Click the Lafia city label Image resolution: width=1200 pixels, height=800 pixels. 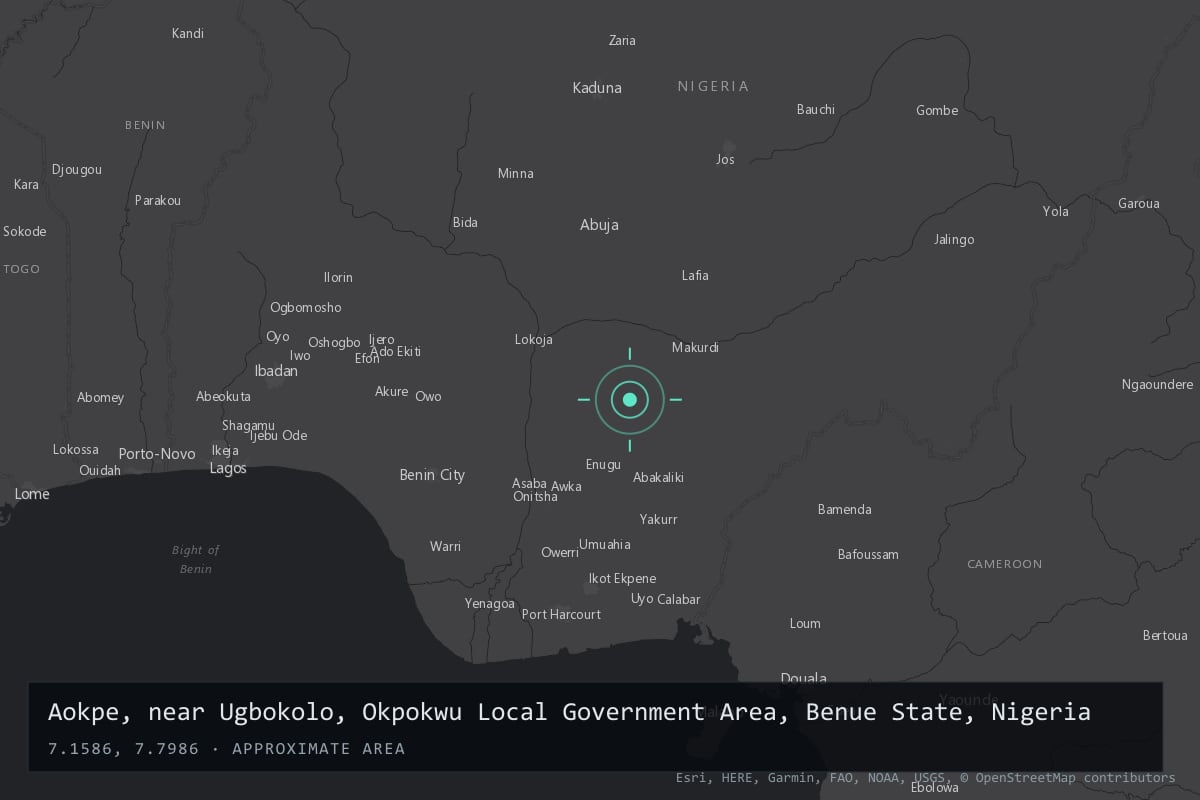point(695,276)
